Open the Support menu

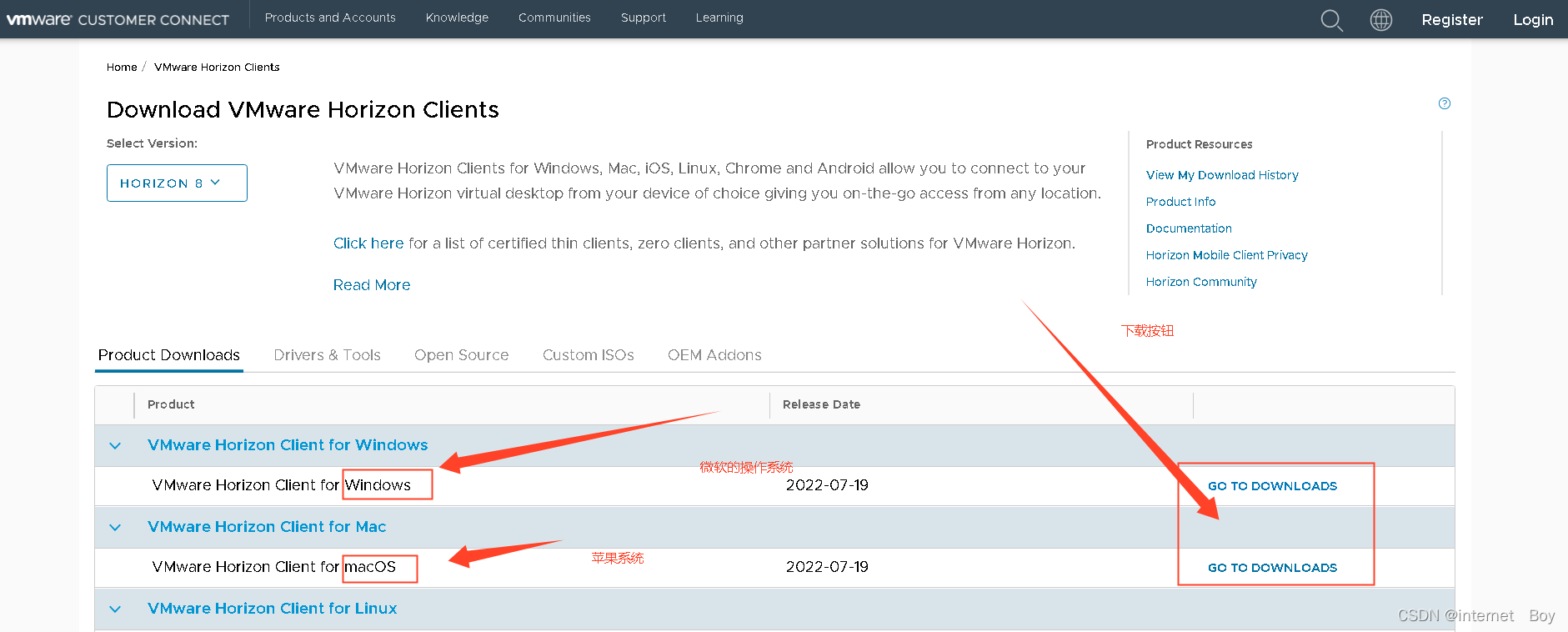pyautogui.click(x=644, y=18)
